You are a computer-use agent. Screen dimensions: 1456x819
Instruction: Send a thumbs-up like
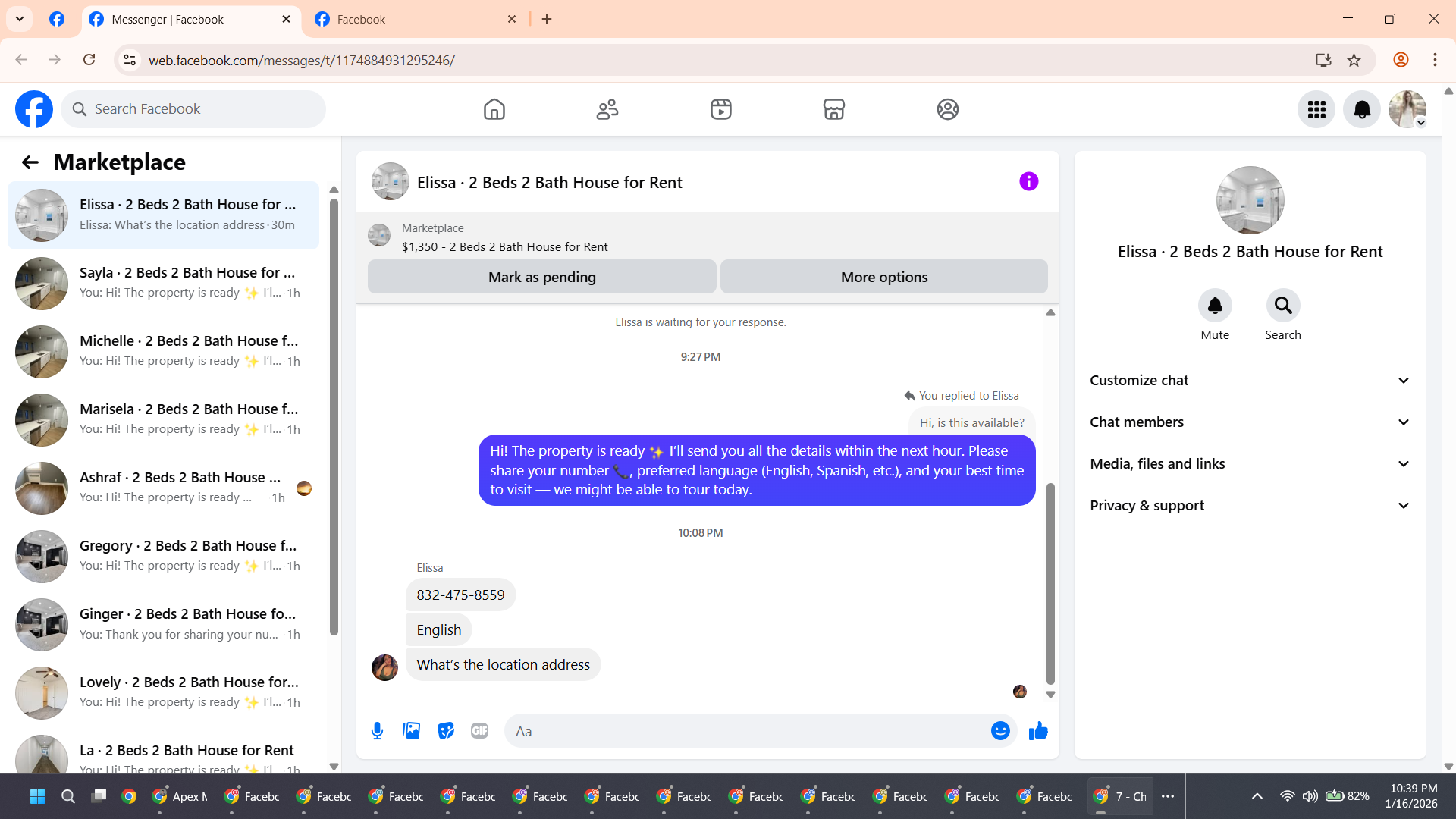coord(1038,731)
